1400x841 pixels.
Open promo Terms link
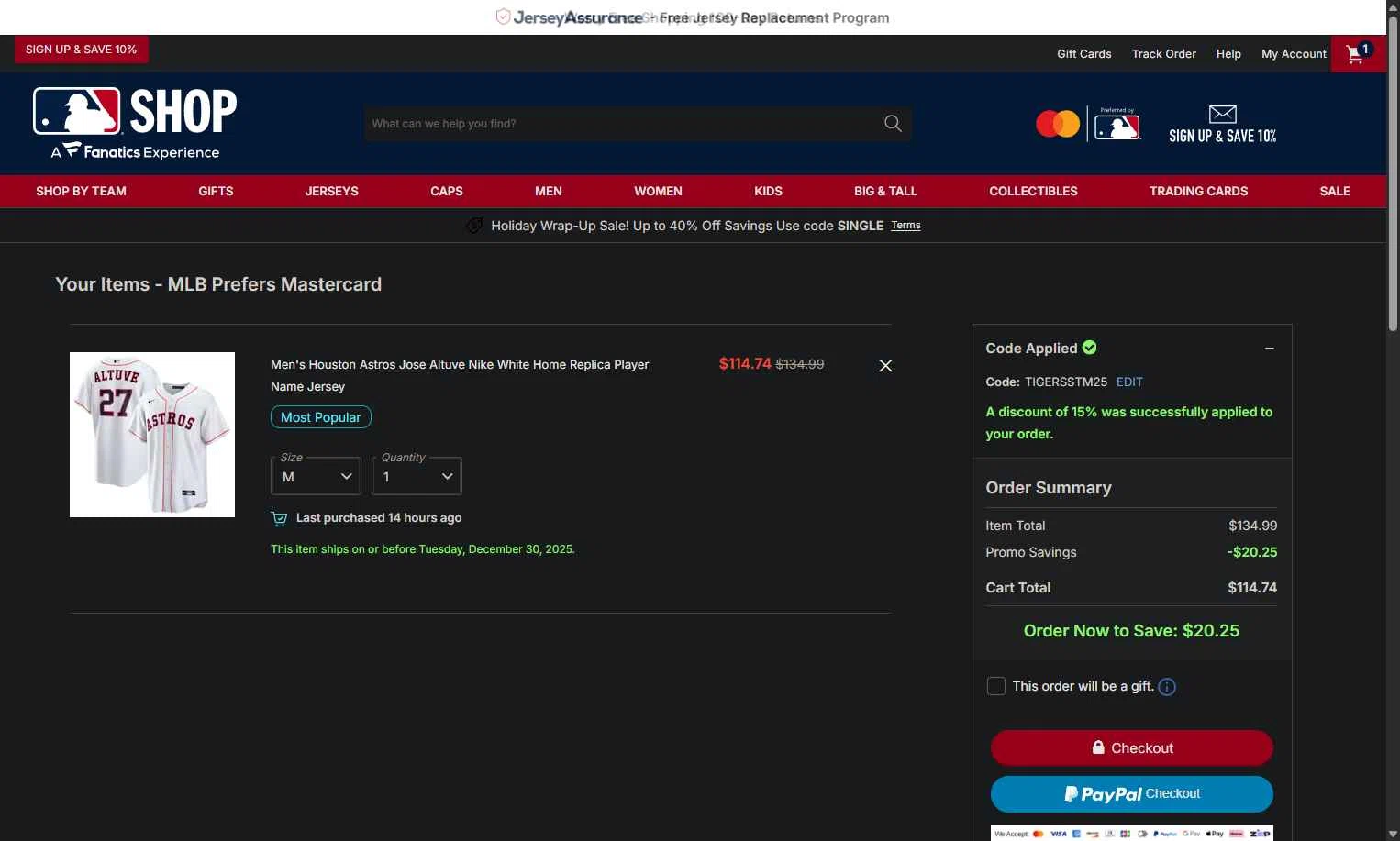(906, 226)
